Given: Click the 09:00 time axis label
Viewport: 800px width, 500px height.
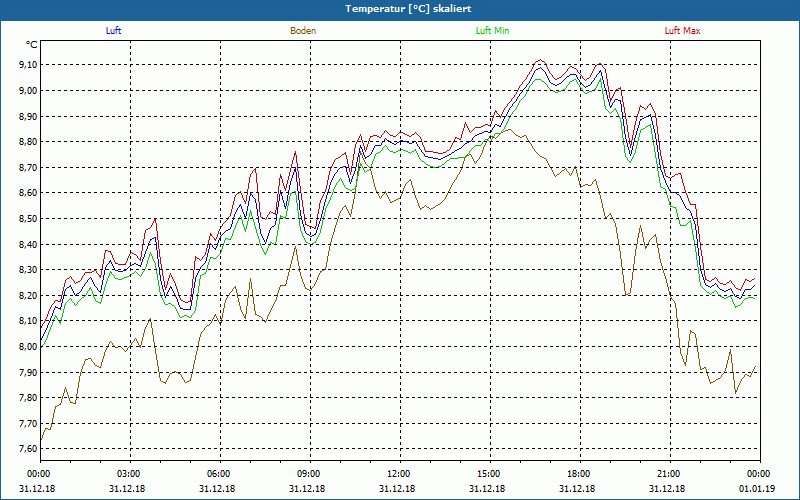Looking at the screenshot, I should click(310, 473).
